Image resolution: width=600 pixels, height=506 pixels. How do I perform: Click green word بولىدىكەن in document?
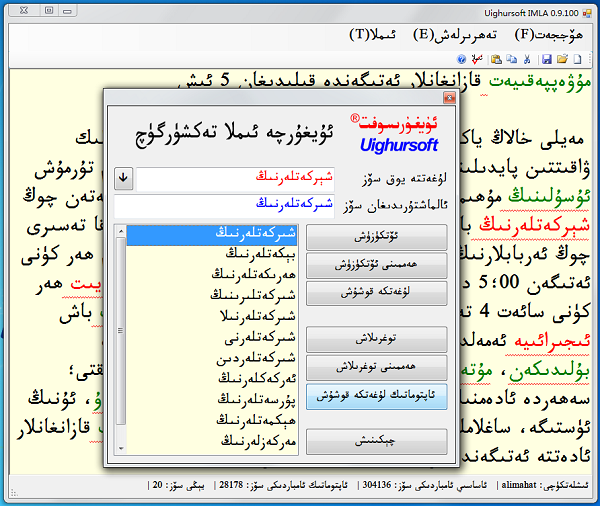549,371
